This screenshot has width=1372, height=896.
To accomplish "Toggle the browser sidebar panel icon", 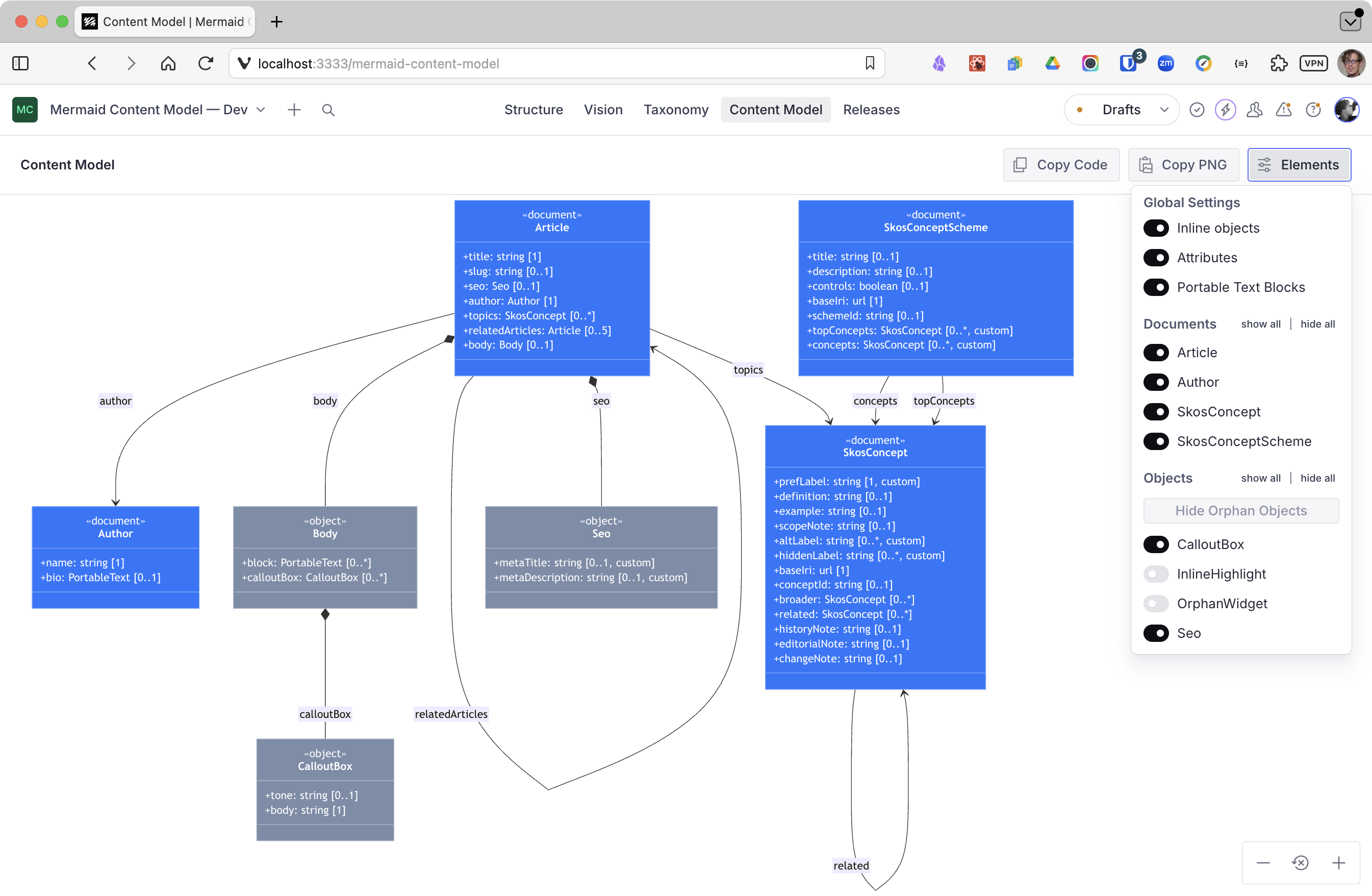I will pyautogui.click(x=20, y=63).
